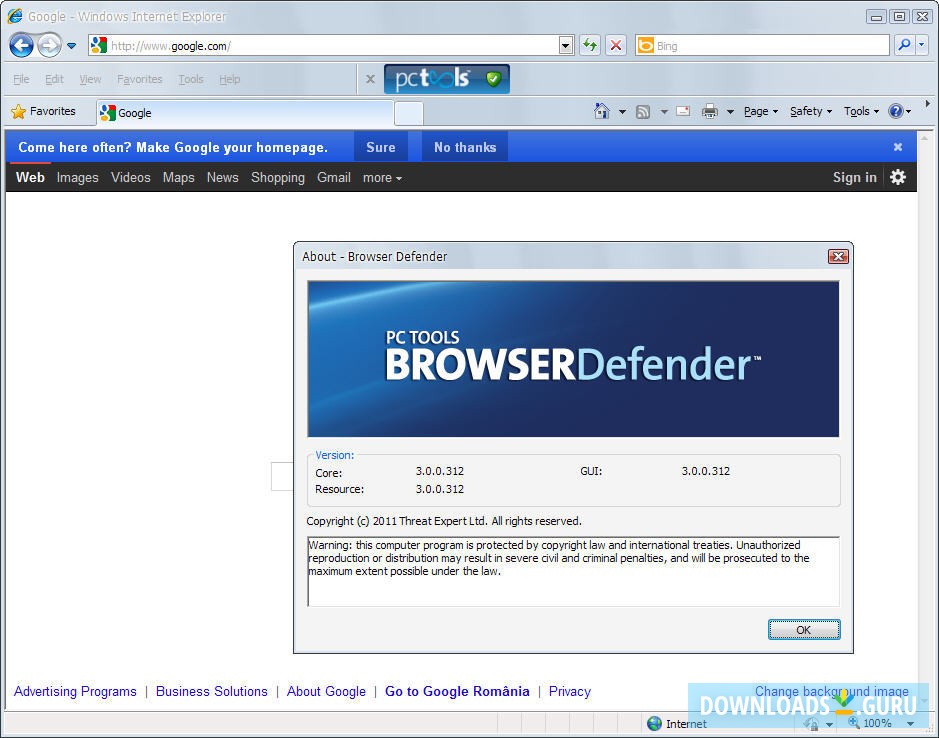Select the Google tab
This screenshot has height=738, width=939.
tap(244, 113)
